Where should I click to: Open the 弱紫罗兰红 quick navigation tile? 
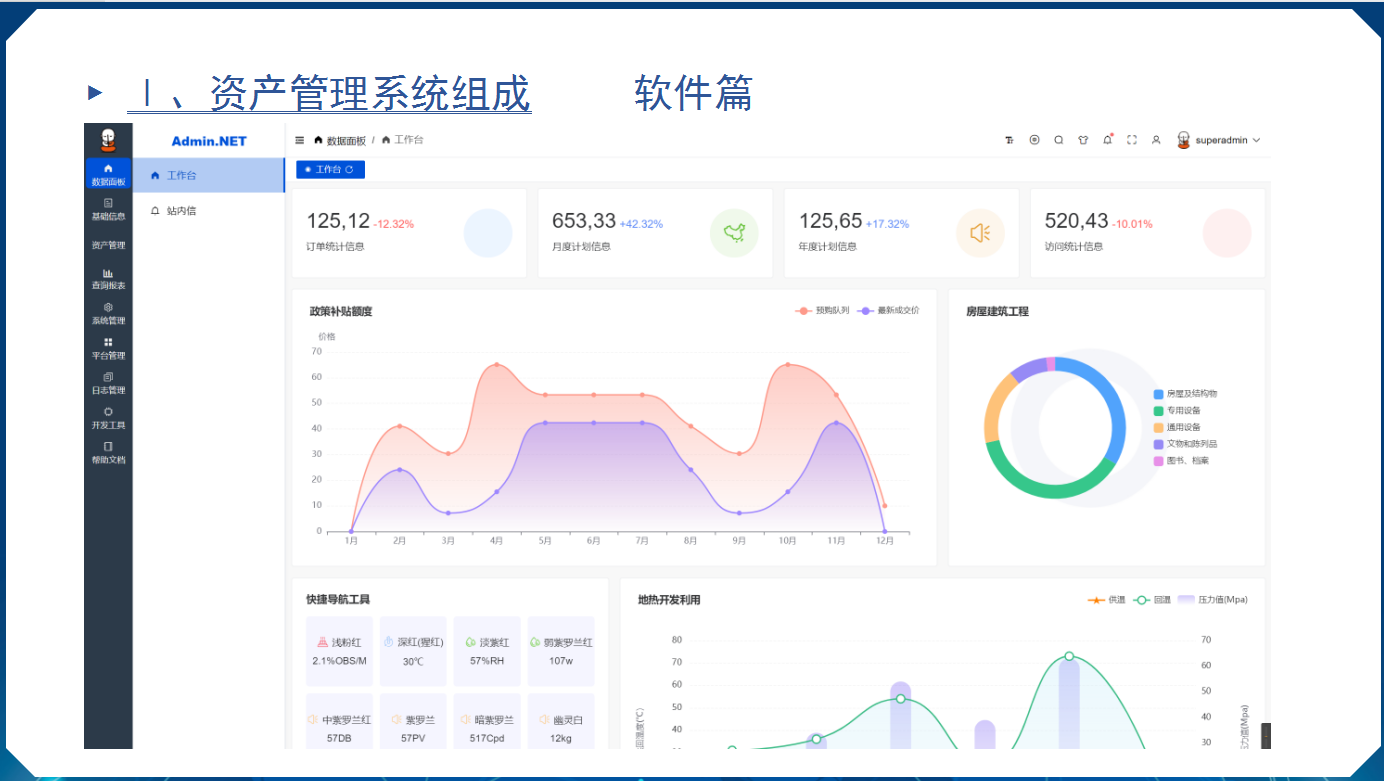click(x=561, y=651)
